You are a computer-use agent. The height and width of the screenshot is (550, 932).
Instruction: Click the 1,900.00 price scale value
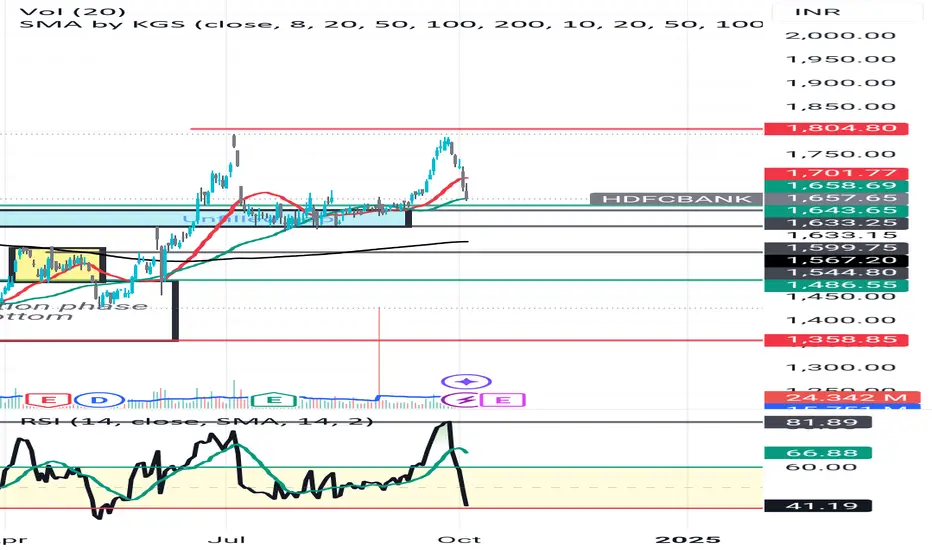pyautogui.click(x=840, y=83)
